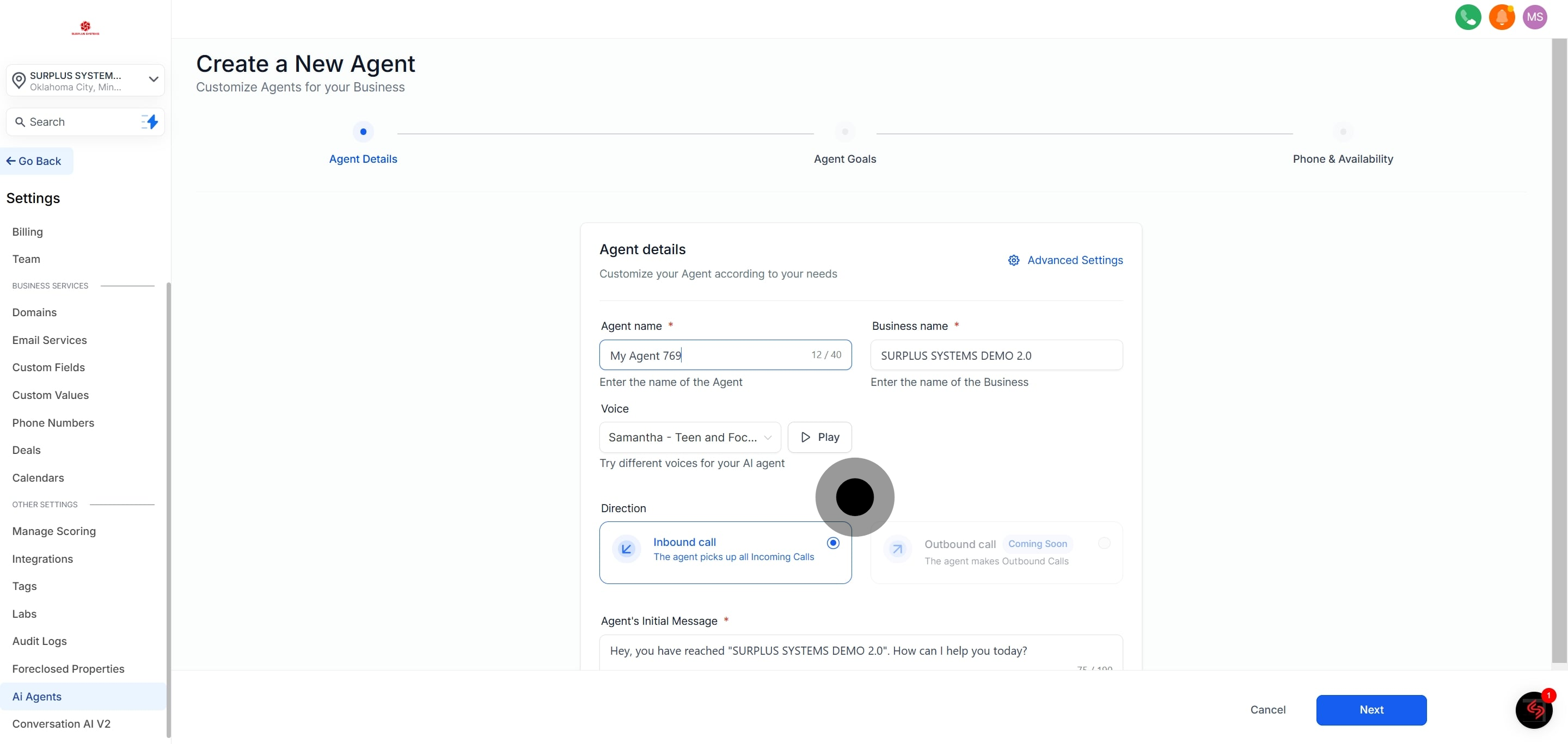Image resolution: width=1568 pixels, height=744 pixels.
Task: Open Ai Agents in the settings sidebar
Action: click(x=37, y=697)
